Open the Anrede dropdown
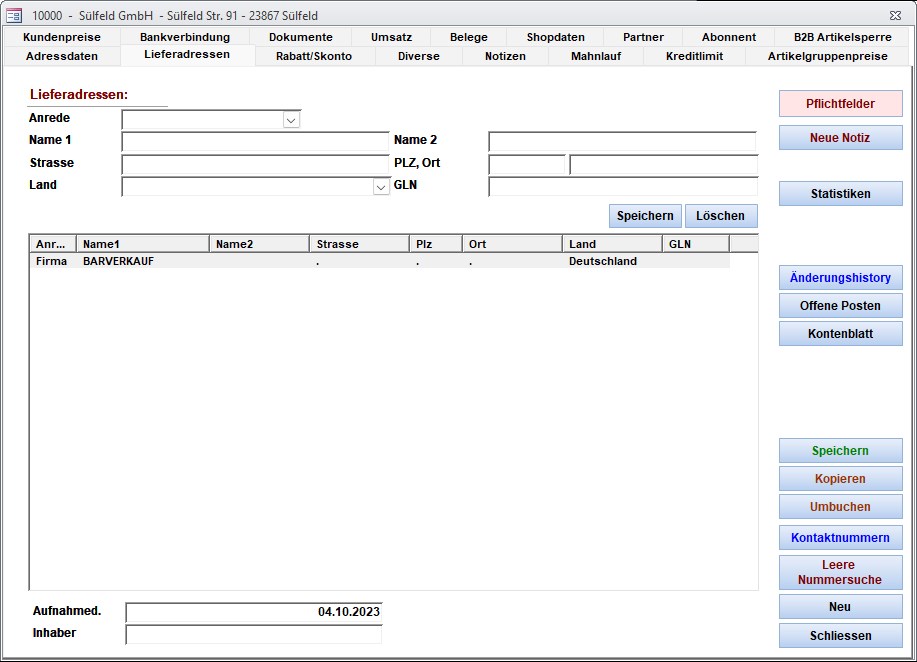This screenshot has width=917, height=662. pyautogui.click(x=291, y=120)
